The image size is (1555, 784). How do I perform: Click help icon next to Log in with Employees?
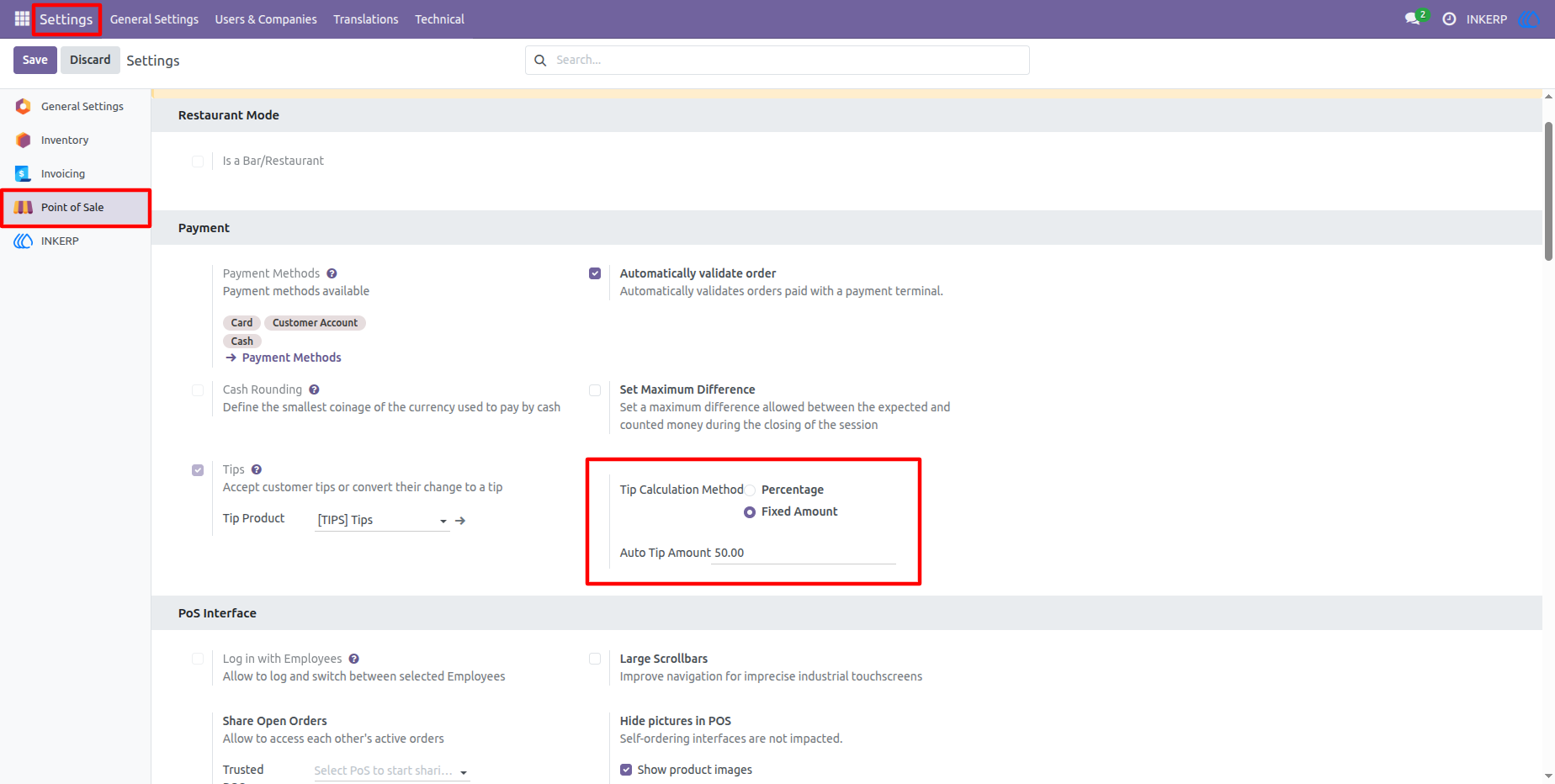354,659
